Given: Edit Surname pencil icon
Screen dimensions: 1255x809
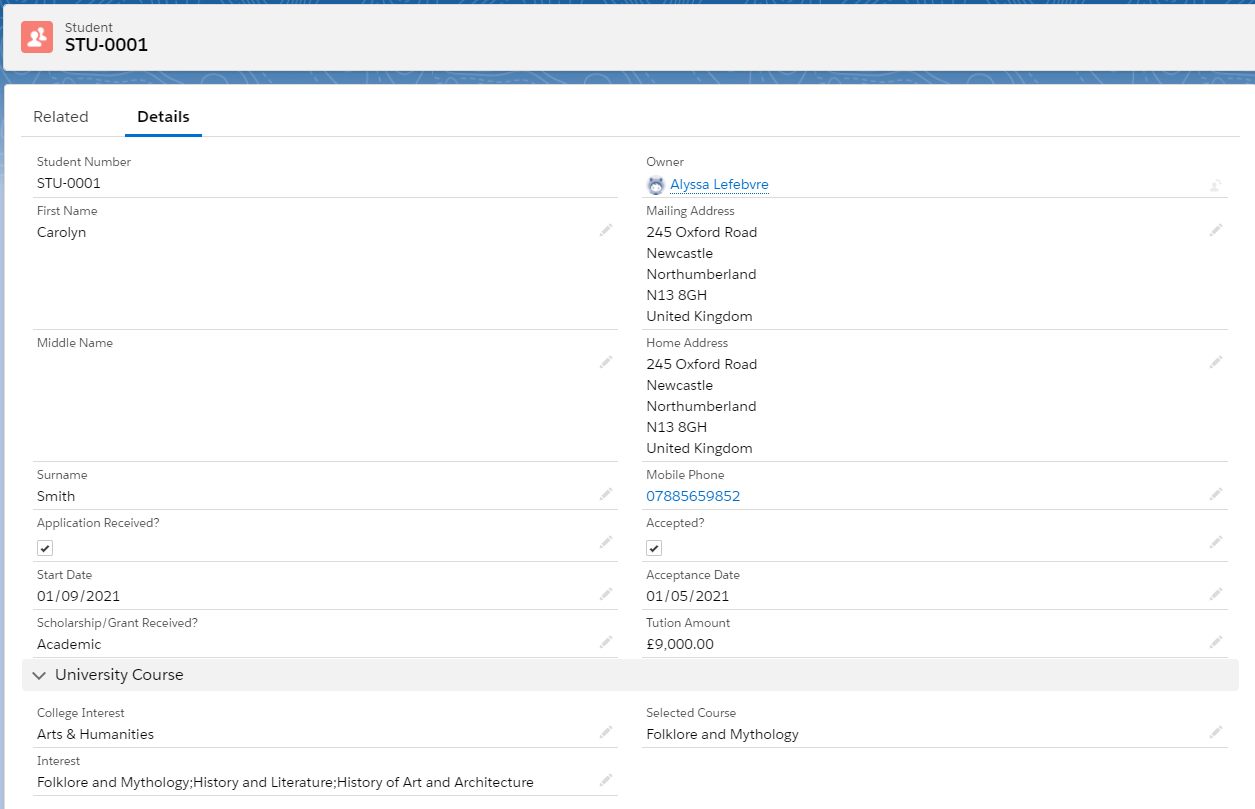Looking at the screenshot, I should coord(606,494).
